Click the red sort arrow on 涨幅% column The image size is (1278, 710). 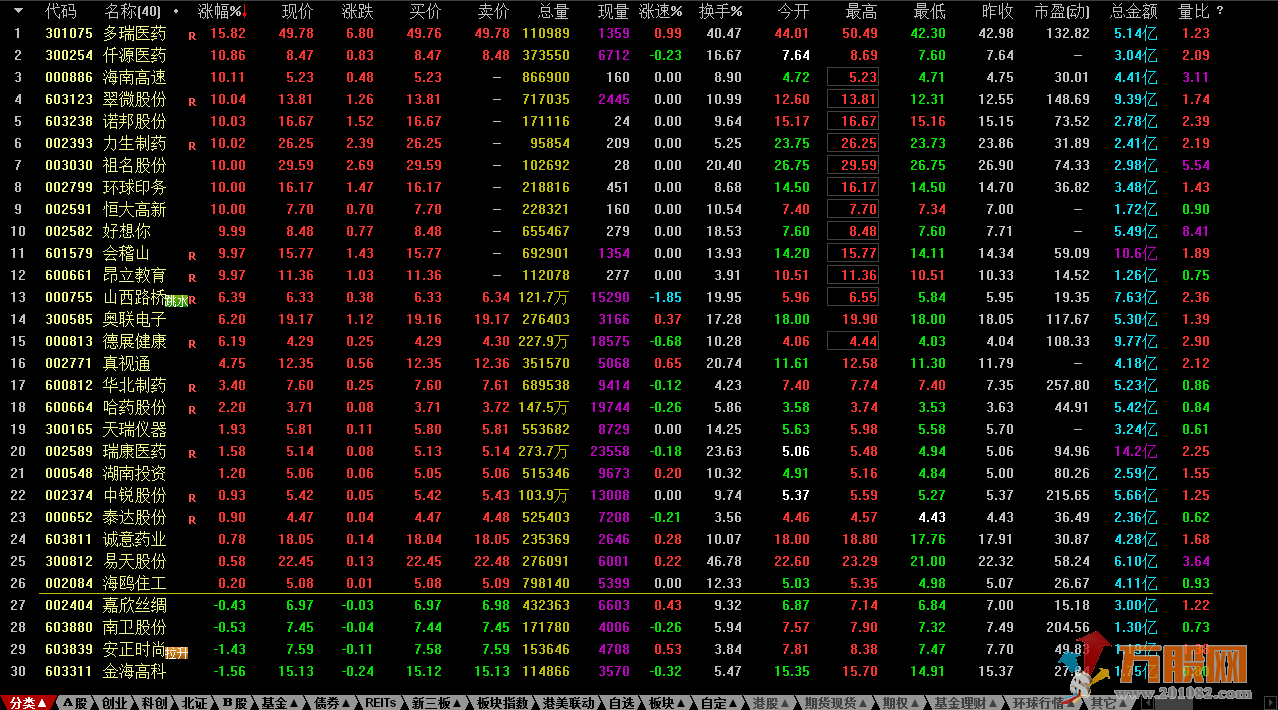(x=245, y=12)
